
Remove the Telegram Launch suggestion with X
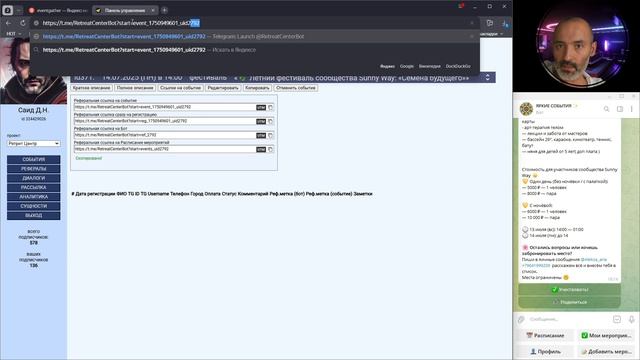472,36
